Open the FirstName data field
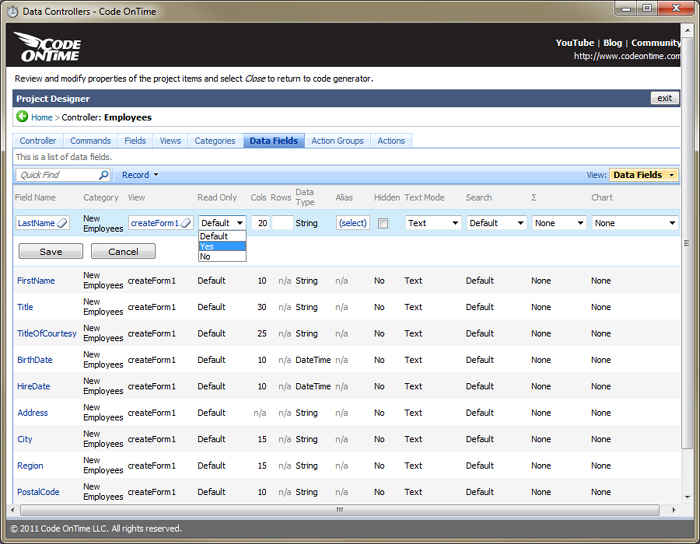Image resolution: width=700 pixels, height=544 pixels. [36, 281]
